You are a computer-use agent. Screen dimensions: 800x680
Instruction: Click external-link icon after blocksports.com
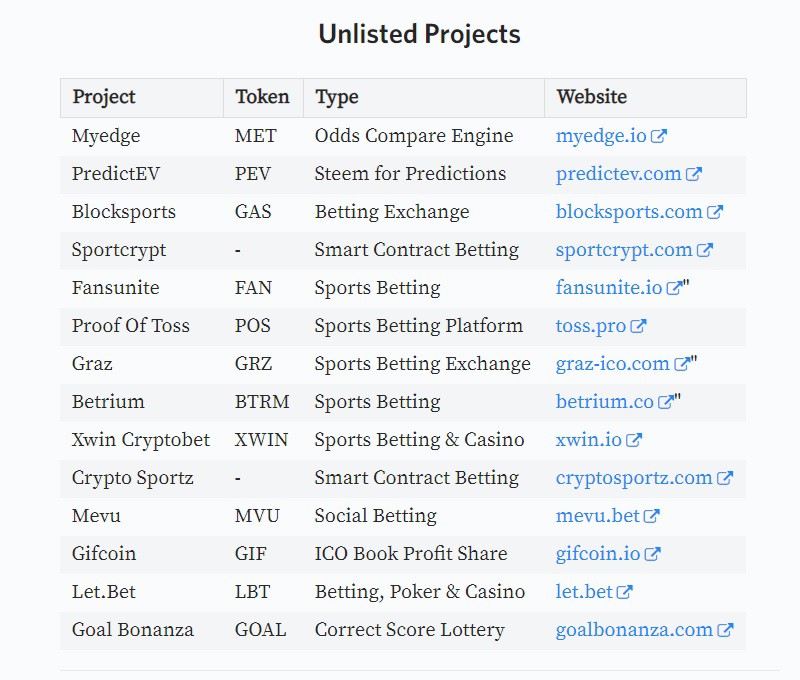pyautogui.click(x=715, y=212)
